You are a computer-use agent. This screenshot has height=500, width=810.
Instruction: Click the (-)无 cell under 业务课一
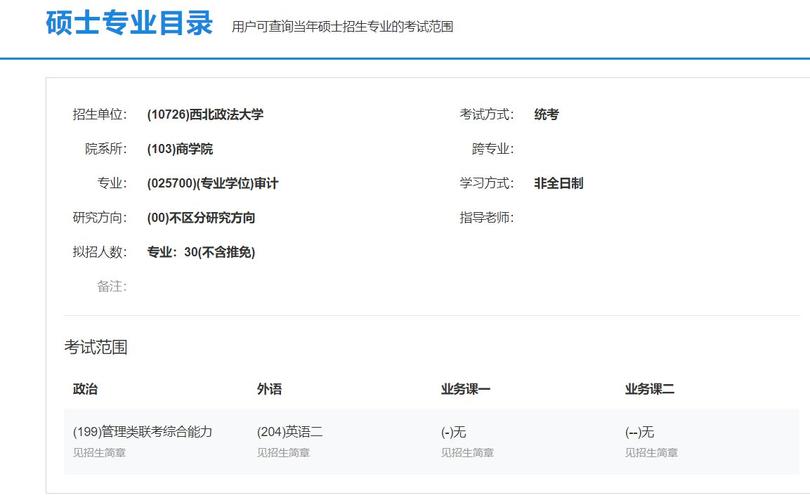click(454, 432)
